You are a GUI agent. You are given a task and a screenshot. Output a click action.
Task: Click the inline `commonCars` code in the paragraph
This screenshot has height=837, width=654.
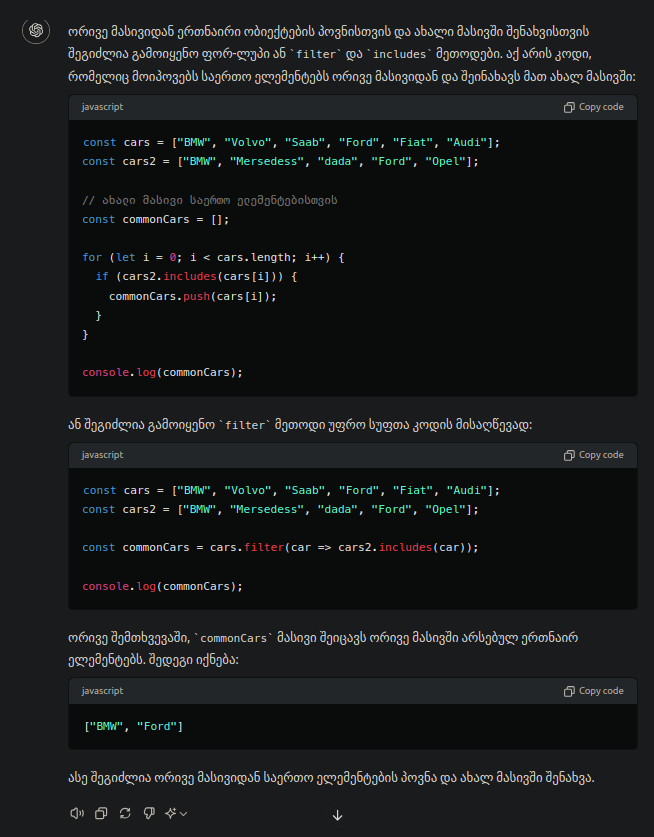pyautogui.click(x=233, y=638)
